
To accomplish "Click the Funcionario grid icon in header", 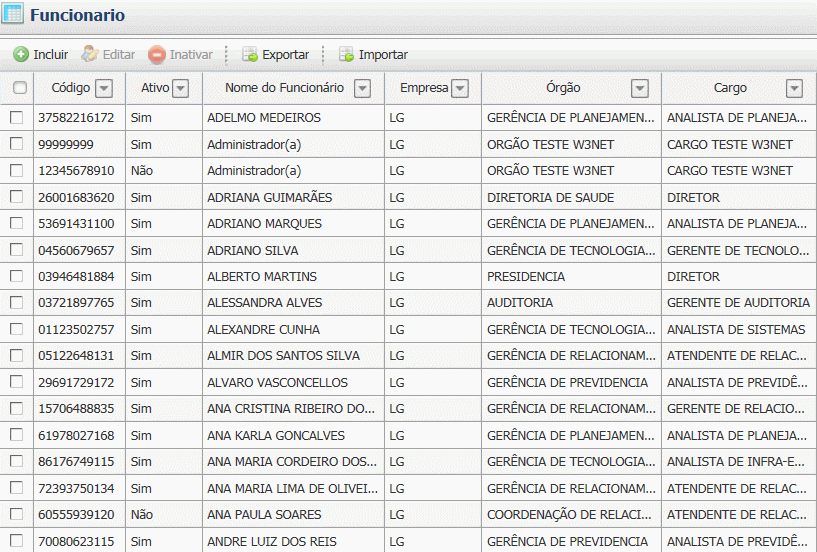I will pos(14,15).
